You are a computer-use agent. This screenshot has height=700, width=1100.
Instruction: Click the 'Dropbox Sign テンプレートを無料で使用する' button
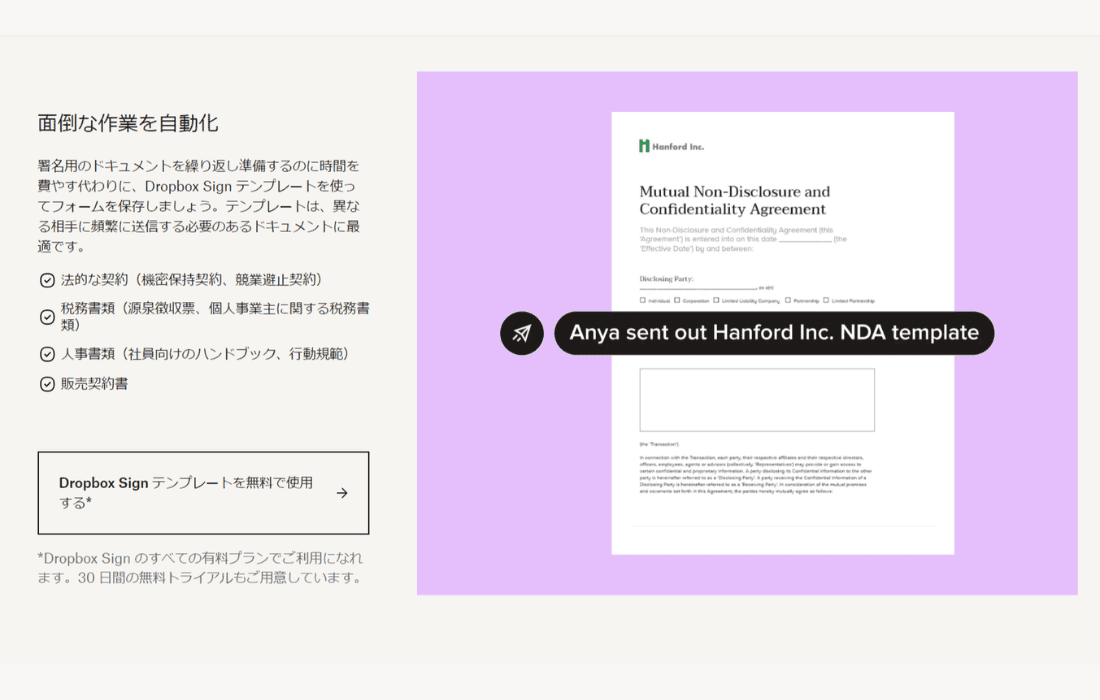tap(203, 493)
